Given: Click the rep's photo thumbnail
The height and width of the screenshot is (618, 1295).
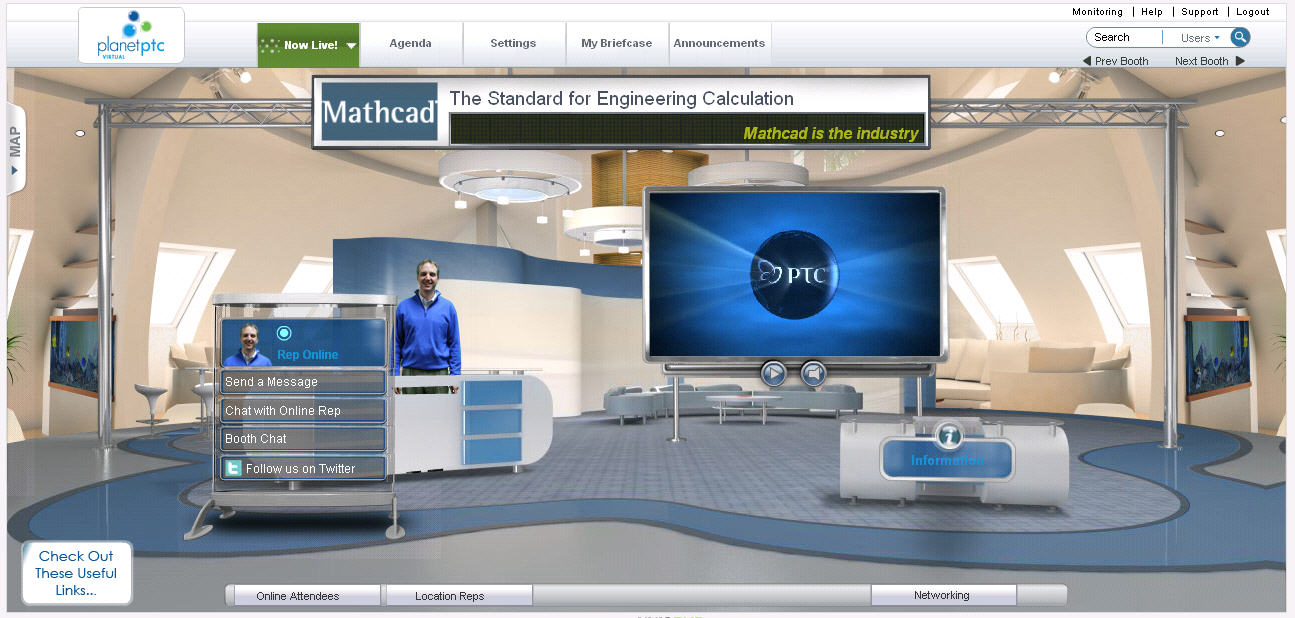Looking at the screenshot, I should tap(247, 344).
